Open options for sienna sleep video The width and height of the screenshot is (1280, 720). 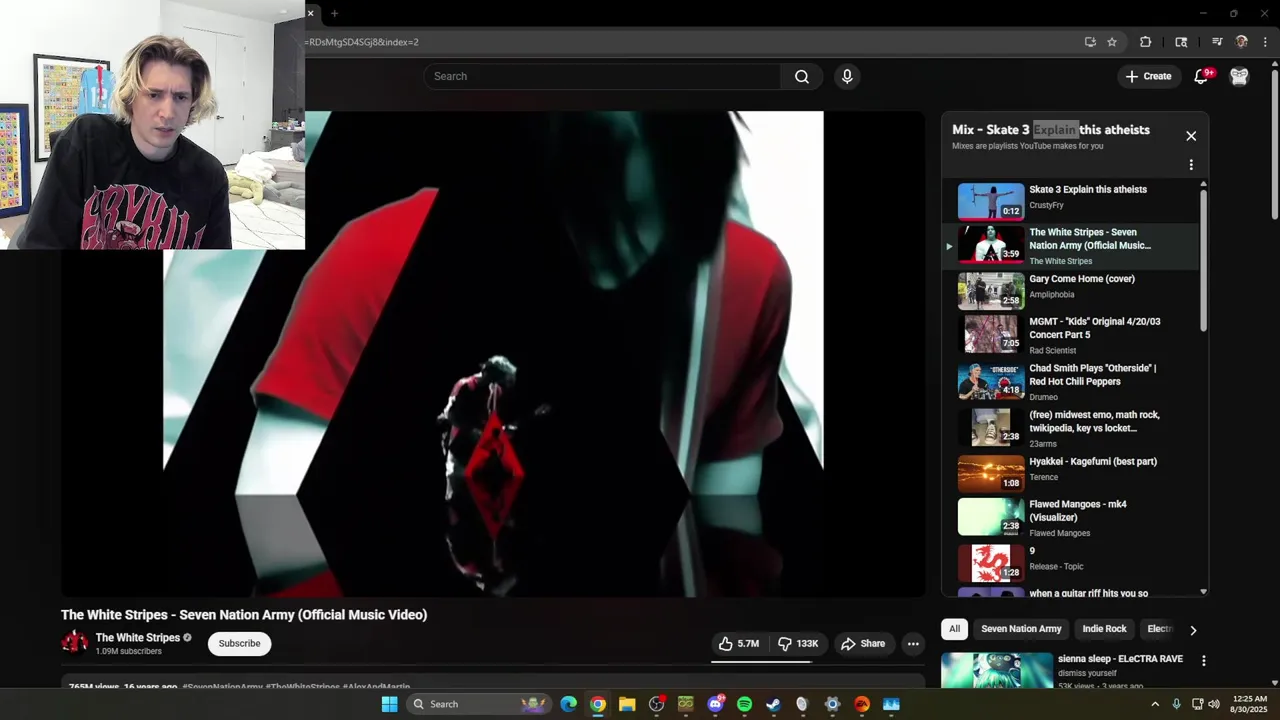point(1204,661)
